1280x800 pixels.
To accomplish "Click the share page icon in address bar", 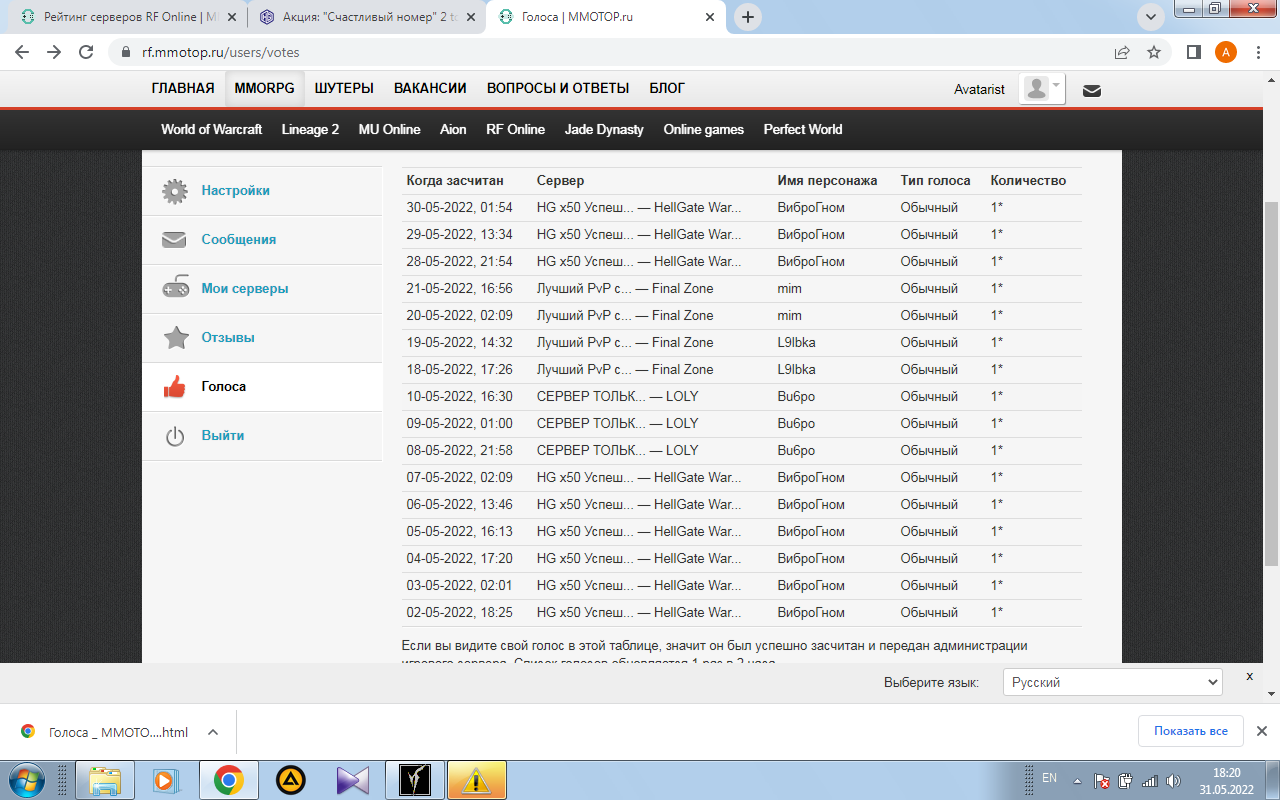I will click(x=1122, y=52).
